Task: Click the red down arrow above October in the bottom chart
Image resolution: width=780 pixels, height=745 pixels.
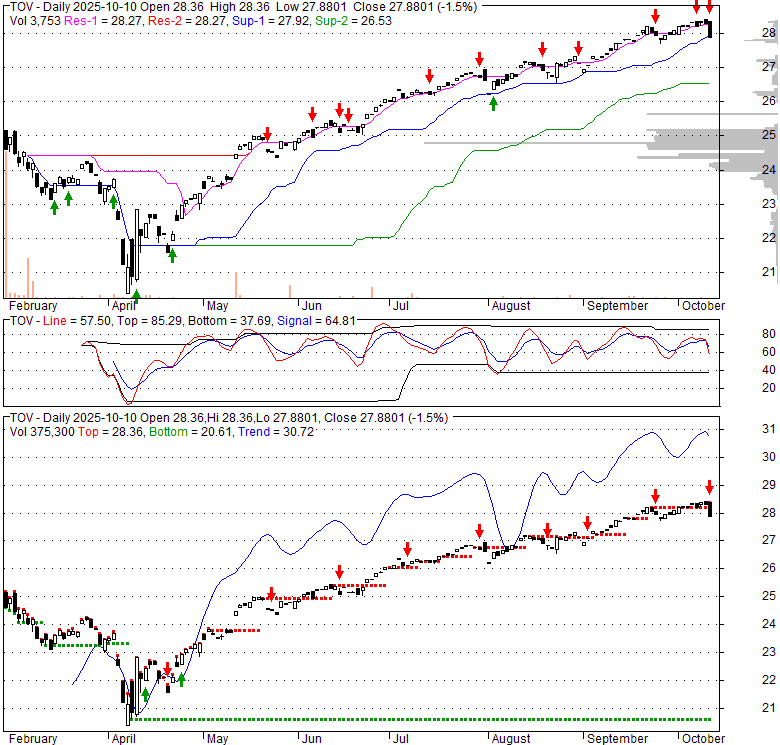Action: 709,486
